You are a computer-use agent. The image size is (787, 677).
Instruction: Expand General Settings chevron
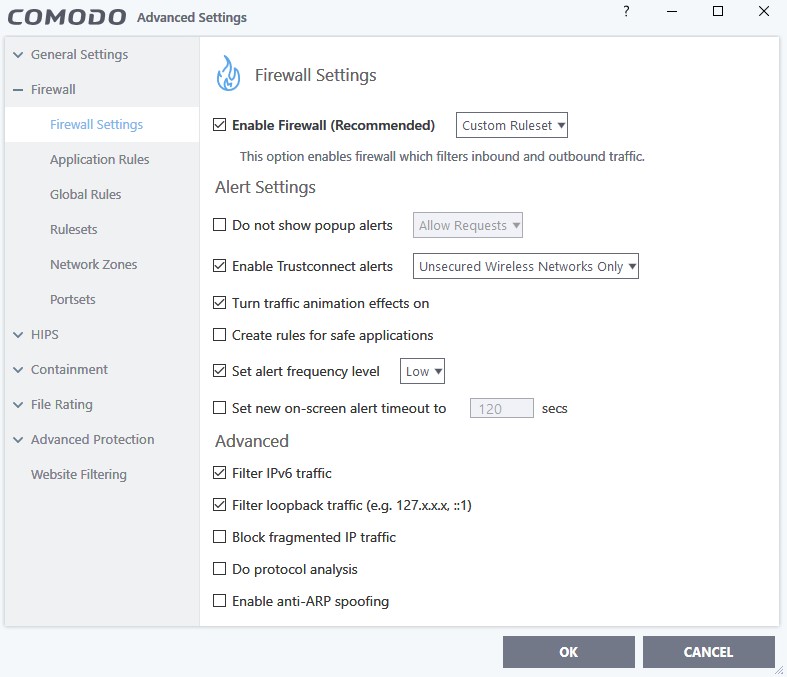pos(18,55)
